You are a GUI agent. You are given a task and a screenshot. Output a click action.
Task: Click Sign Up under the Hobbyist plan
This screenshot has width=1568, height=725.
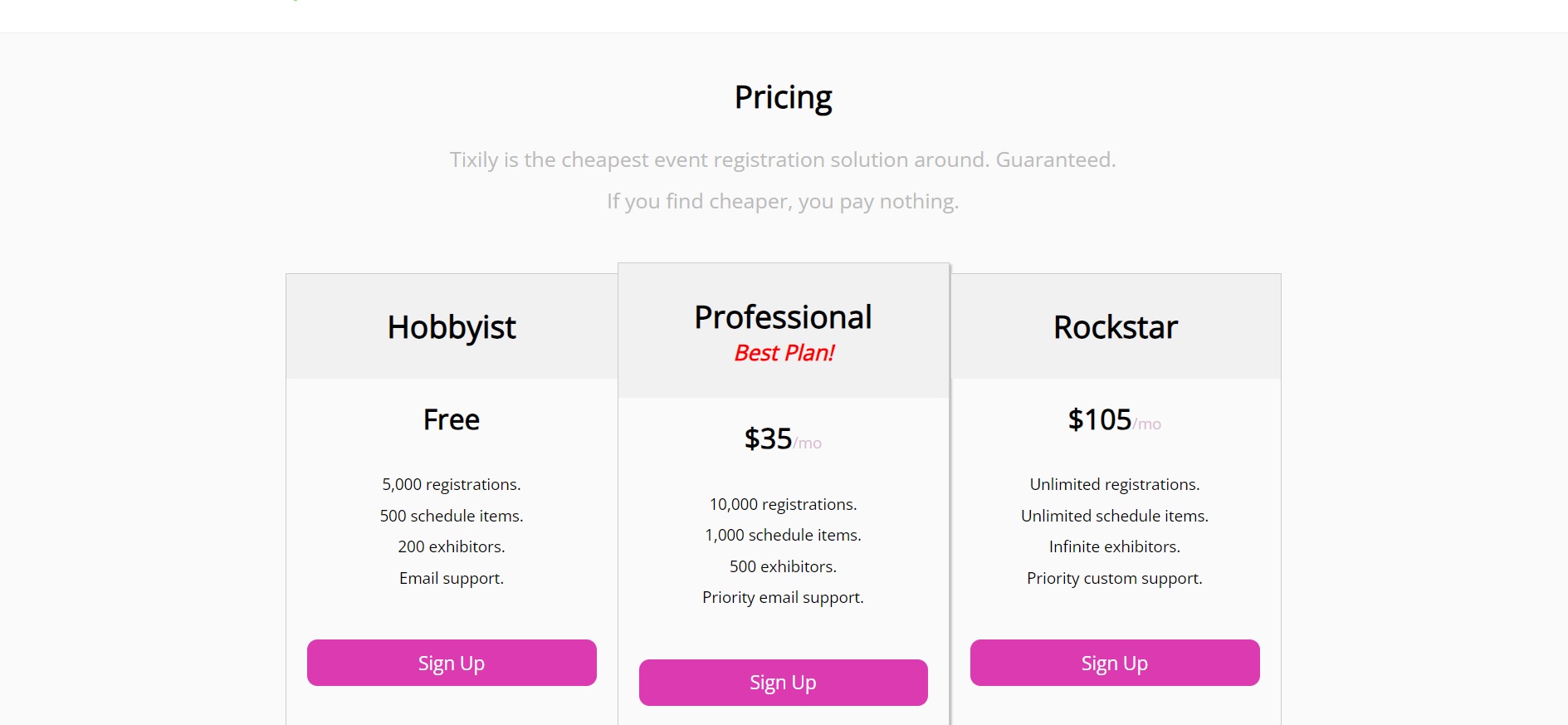point(452,663)
